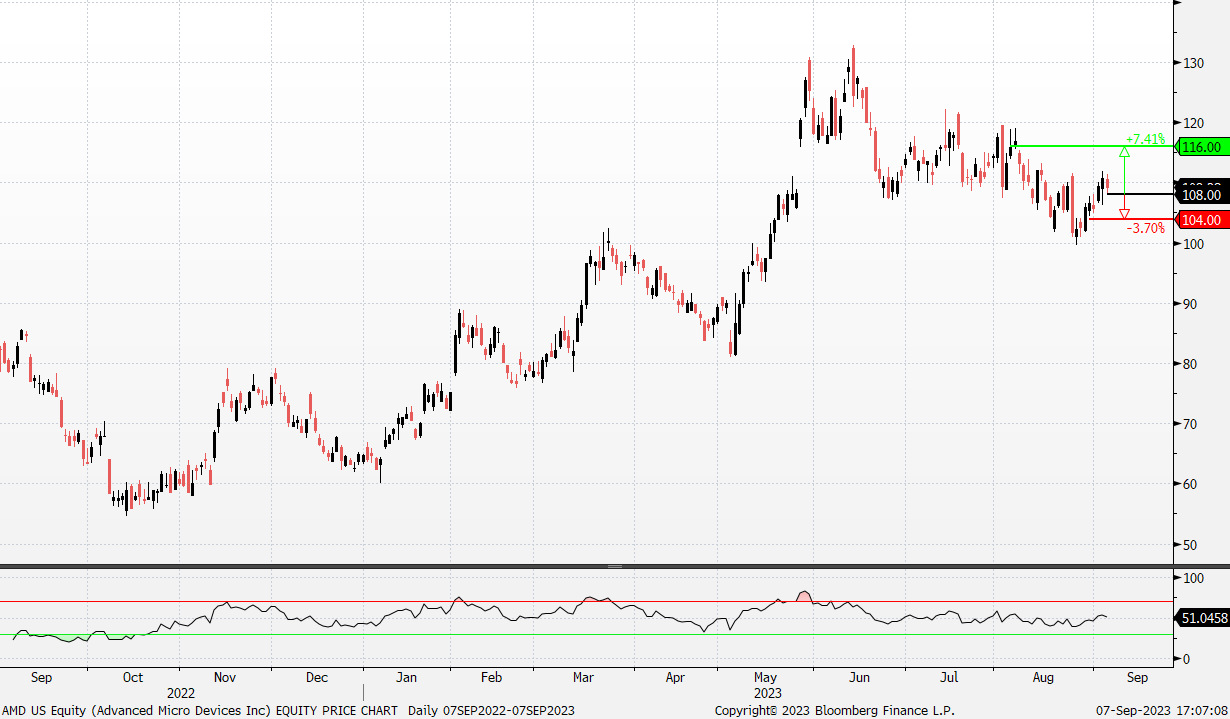1230x719 pixels.
Task: Click the 90 price axis label
Action: tap(1190, 304)
